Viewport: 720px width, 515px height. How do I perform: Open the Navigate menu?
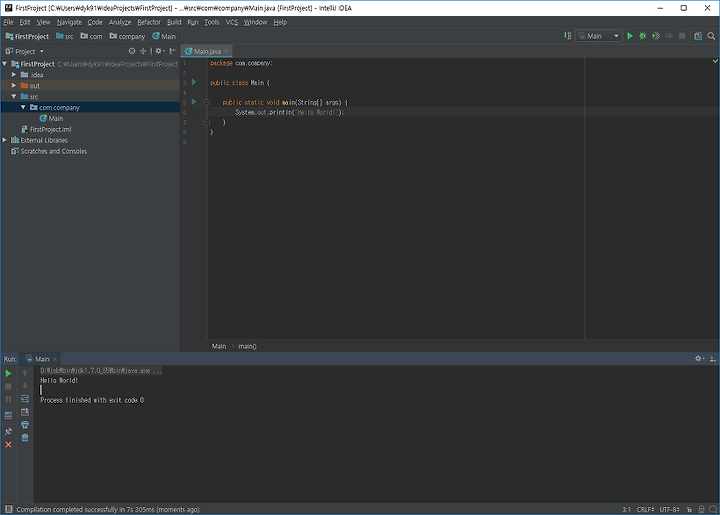(x=69, y=22)
